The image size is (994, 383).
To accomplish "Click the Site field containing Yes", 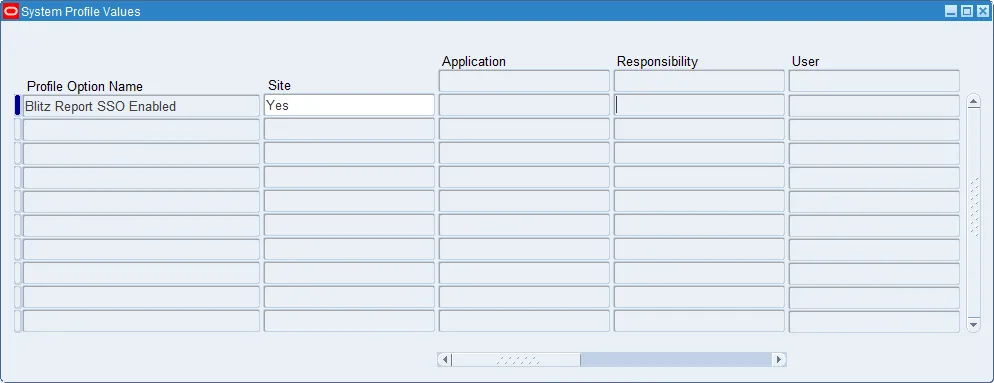I will (x=349, y=105).
